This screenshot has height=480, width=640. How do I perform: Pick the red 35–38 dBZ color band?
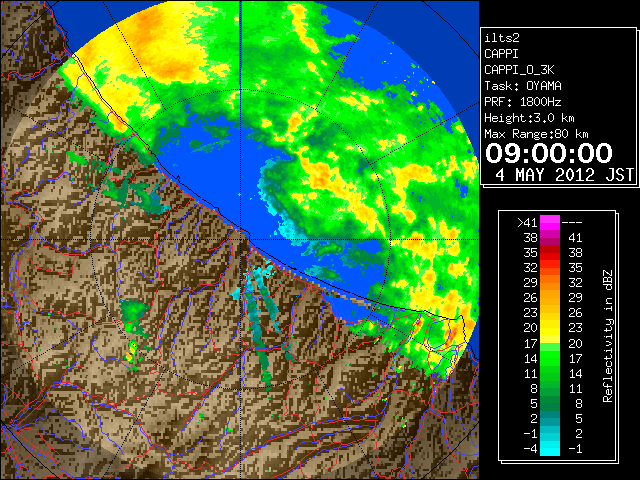pyautogui.click(x=550, y=253)
